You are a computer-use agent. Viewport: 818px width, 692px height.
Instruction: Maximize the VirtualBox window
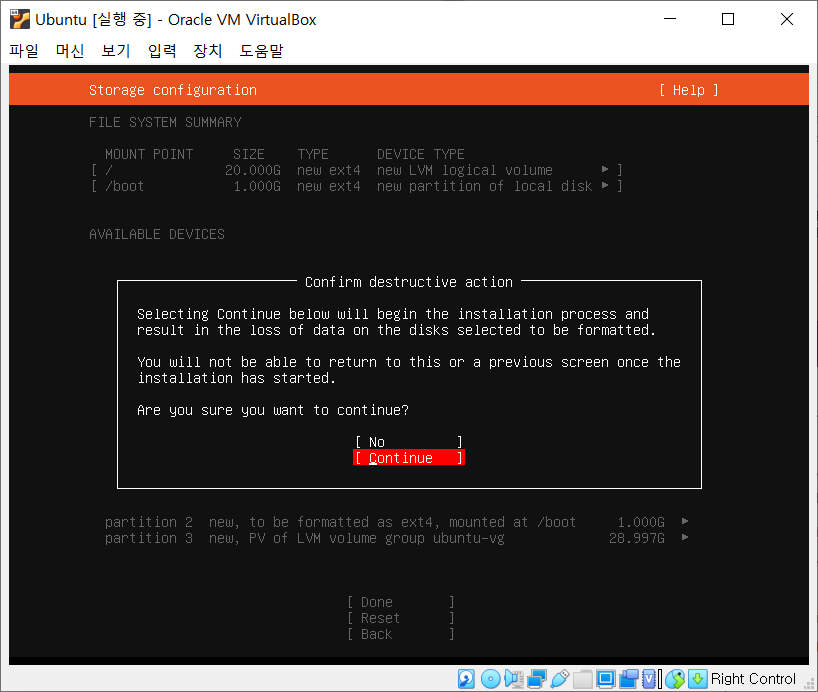pyautogui.click(x=728, y=19)
